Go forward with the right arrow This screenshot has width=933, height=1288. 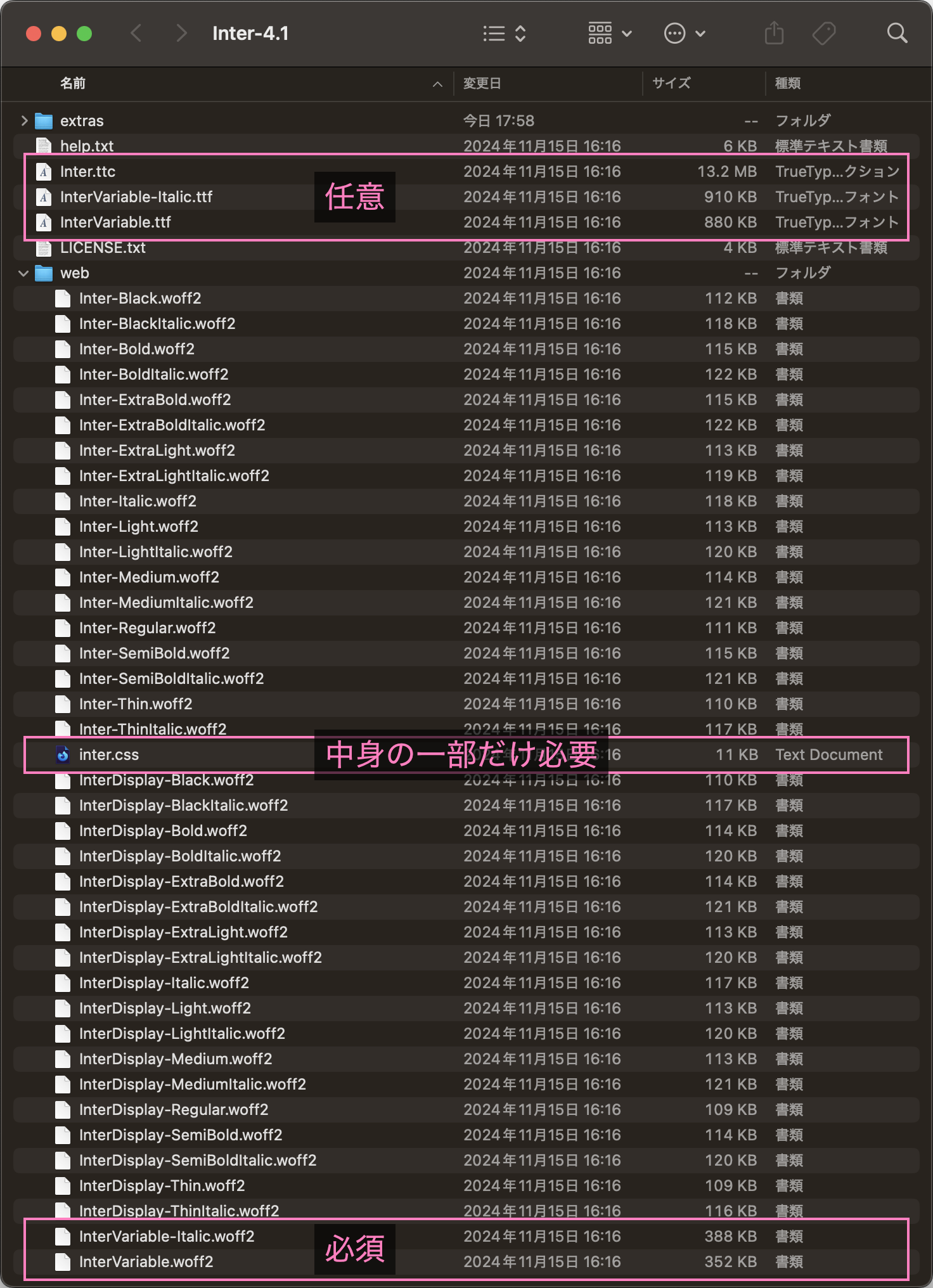pos(181,33)
